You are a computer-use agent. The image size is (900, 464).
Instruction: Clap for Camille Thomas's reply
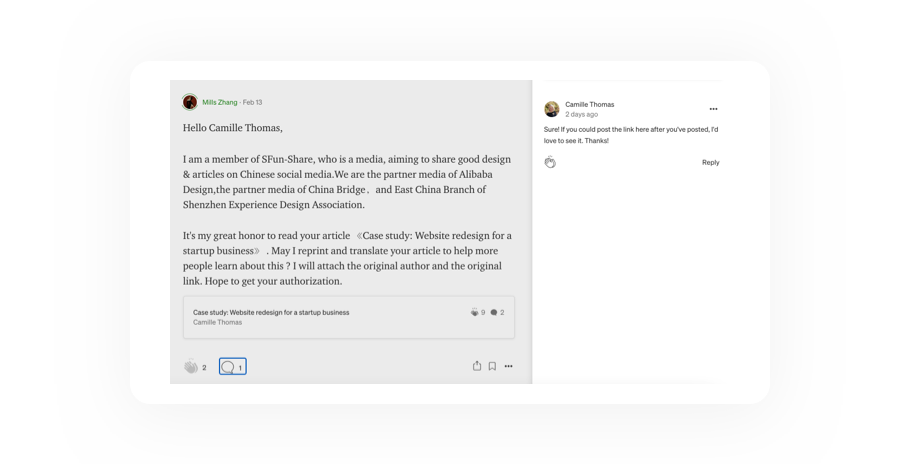coord(550,162)
